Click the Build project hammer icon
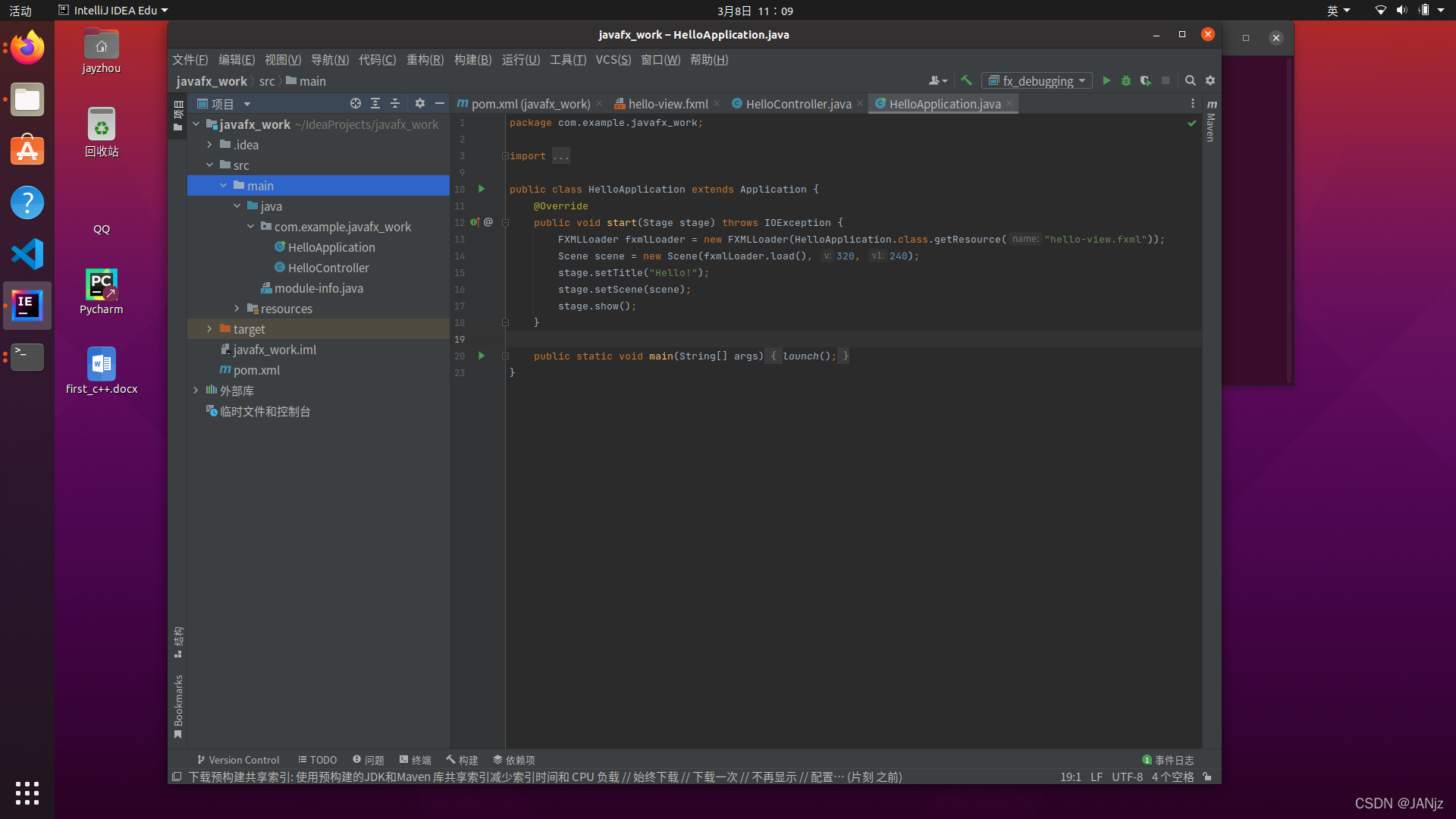 [966, 80]
